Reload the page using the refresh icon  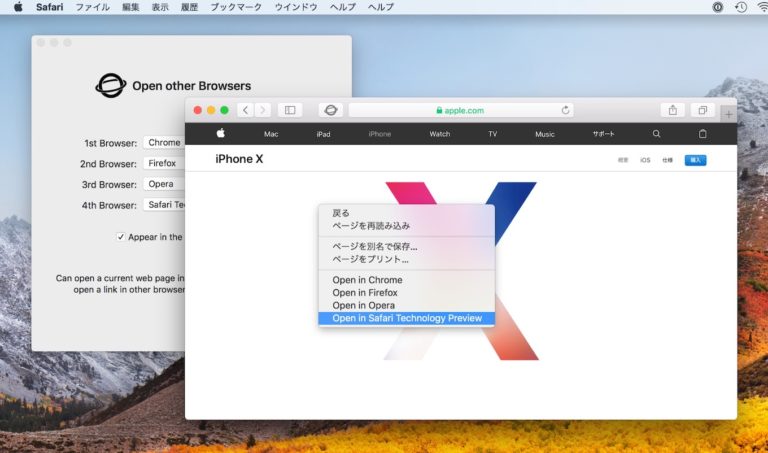[x=565, y=110]
